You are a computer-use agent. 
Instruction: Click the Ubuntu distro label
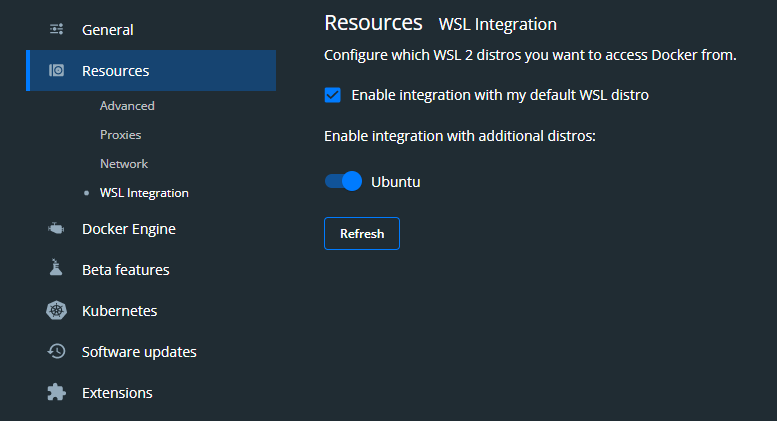395,182
